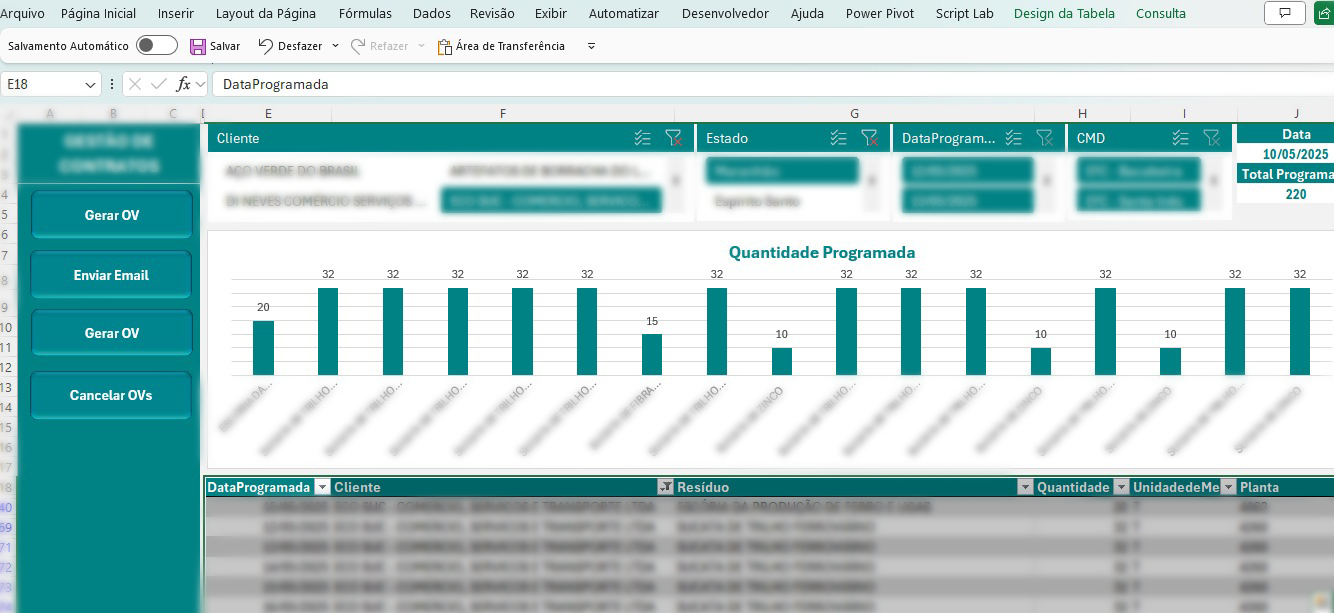Image resolution: width=1334 pixels, height=613 pixels.
Task: Switch to the Fórmulas tab
Action: coord(365,13)
